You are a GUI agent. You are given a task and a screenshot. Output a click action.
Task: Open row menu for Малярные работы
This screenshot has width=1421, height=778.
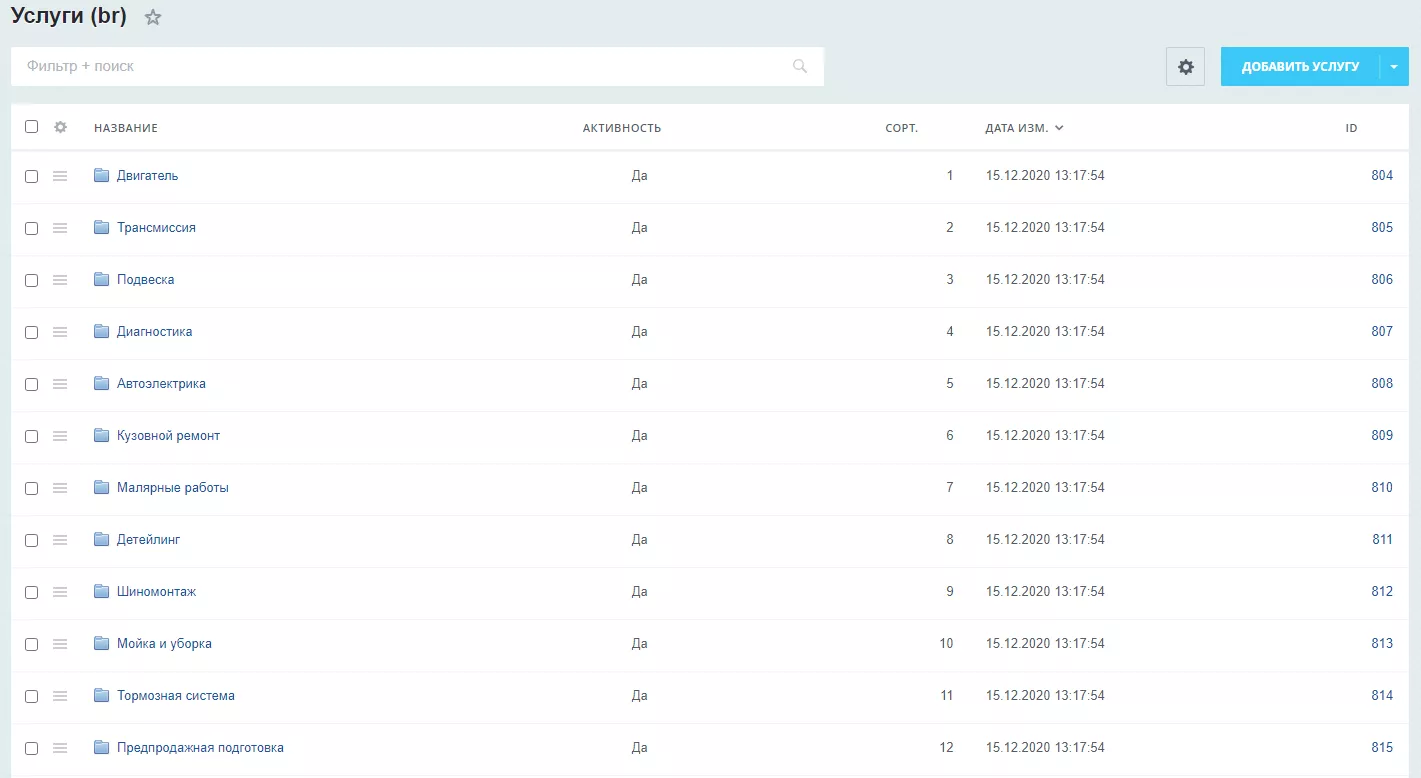click(x=60, y=488)
